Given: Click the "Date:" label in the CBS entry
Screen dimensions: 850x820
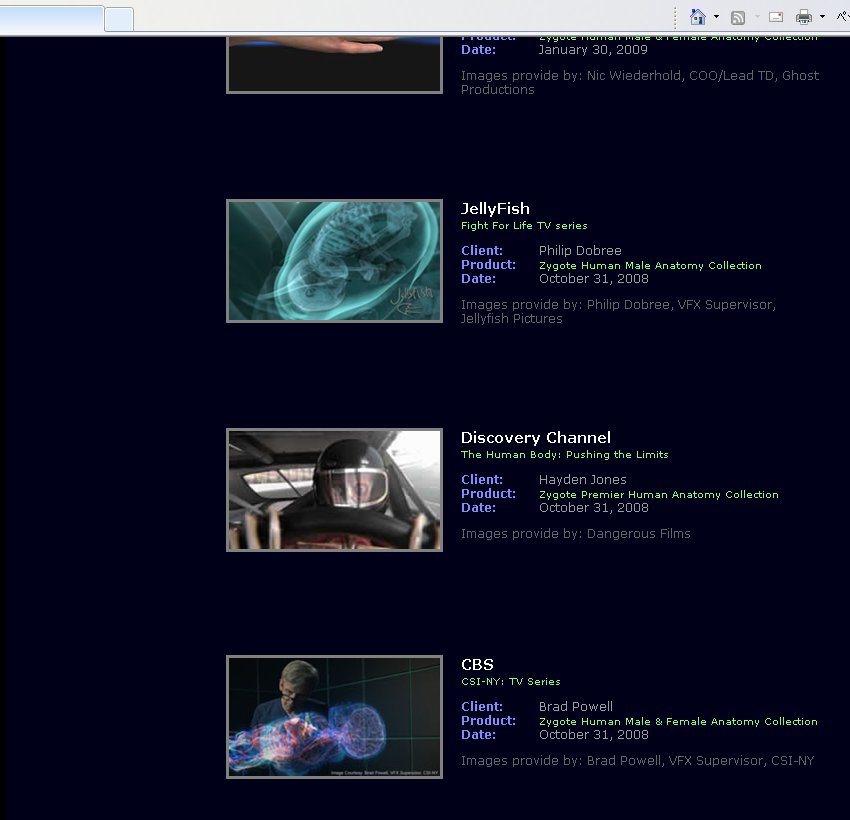Looking at the screenshot, I should point(478,735).
